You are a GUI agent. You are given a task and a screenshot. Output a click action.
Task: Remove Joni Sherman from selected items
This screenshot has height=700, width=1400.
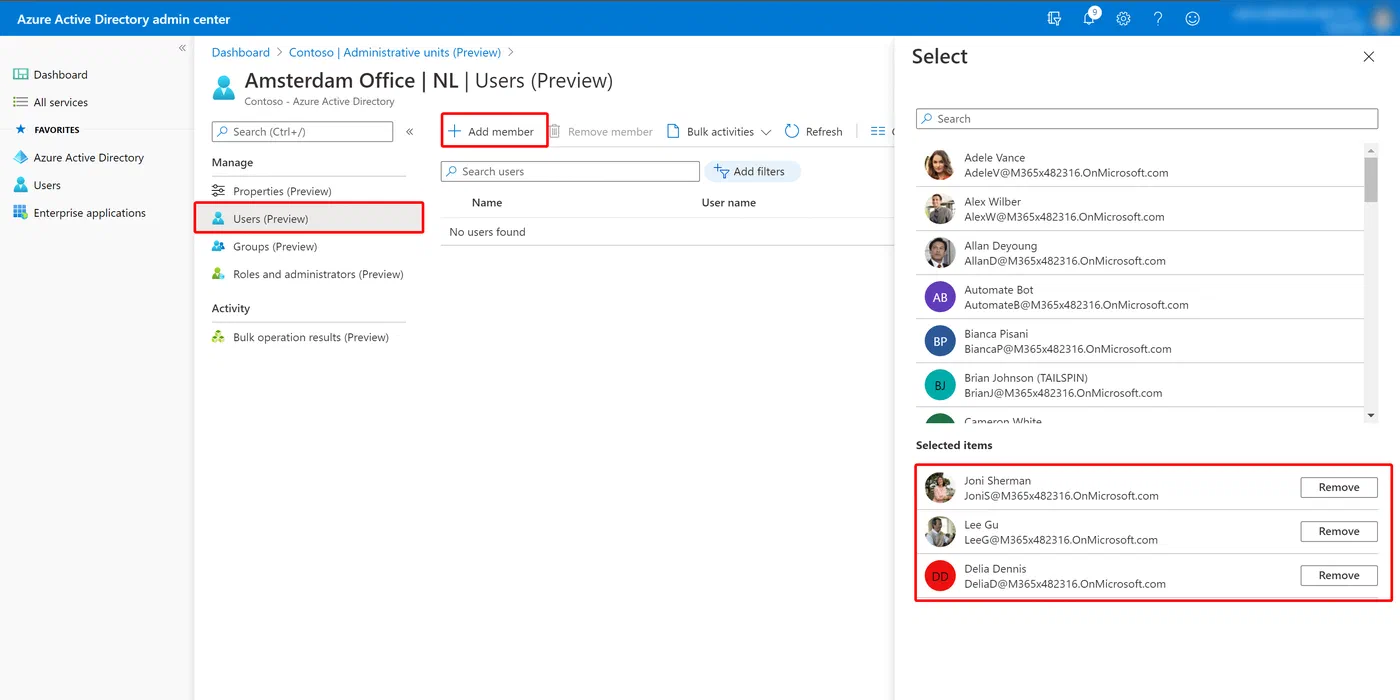click(1339, 487)
